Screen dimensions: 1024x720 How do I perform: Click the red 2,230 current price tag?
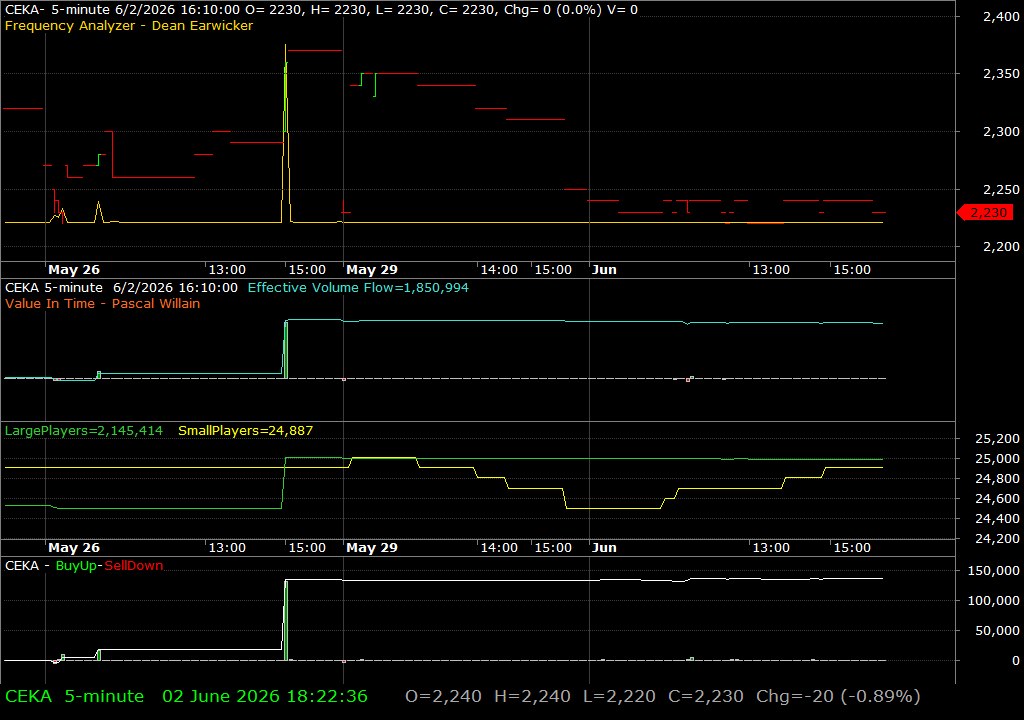(985, 212)
